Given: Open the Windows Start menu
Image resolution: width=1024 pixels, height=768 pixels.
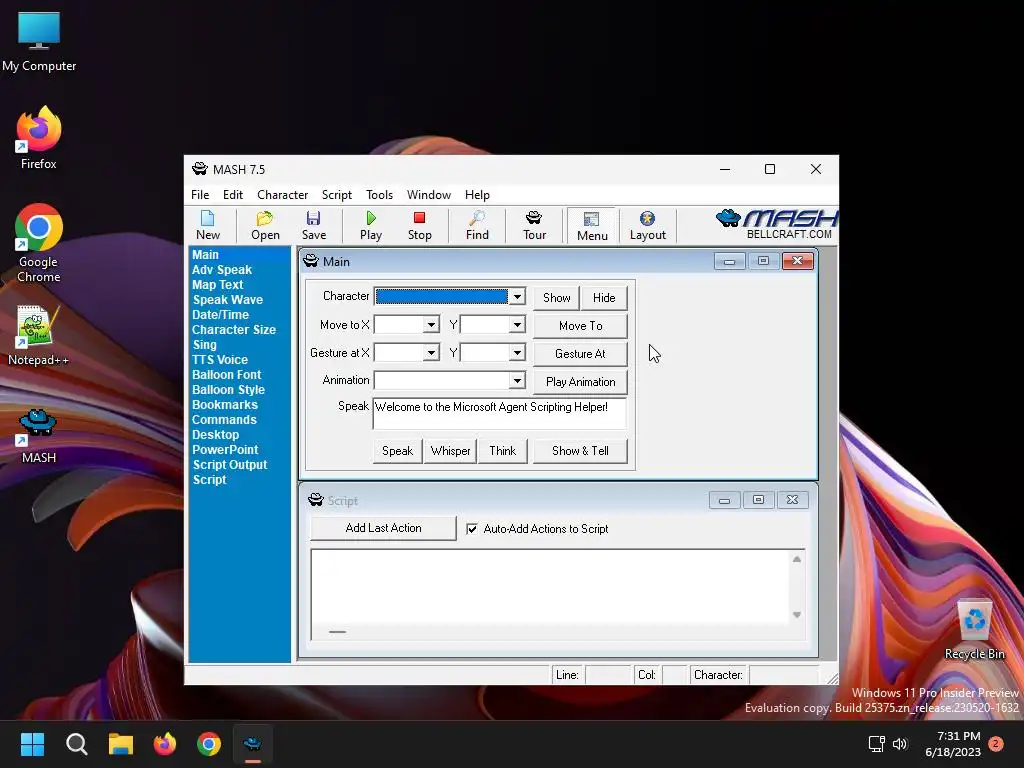Looking at the screenshot, I should coord(32,744).
